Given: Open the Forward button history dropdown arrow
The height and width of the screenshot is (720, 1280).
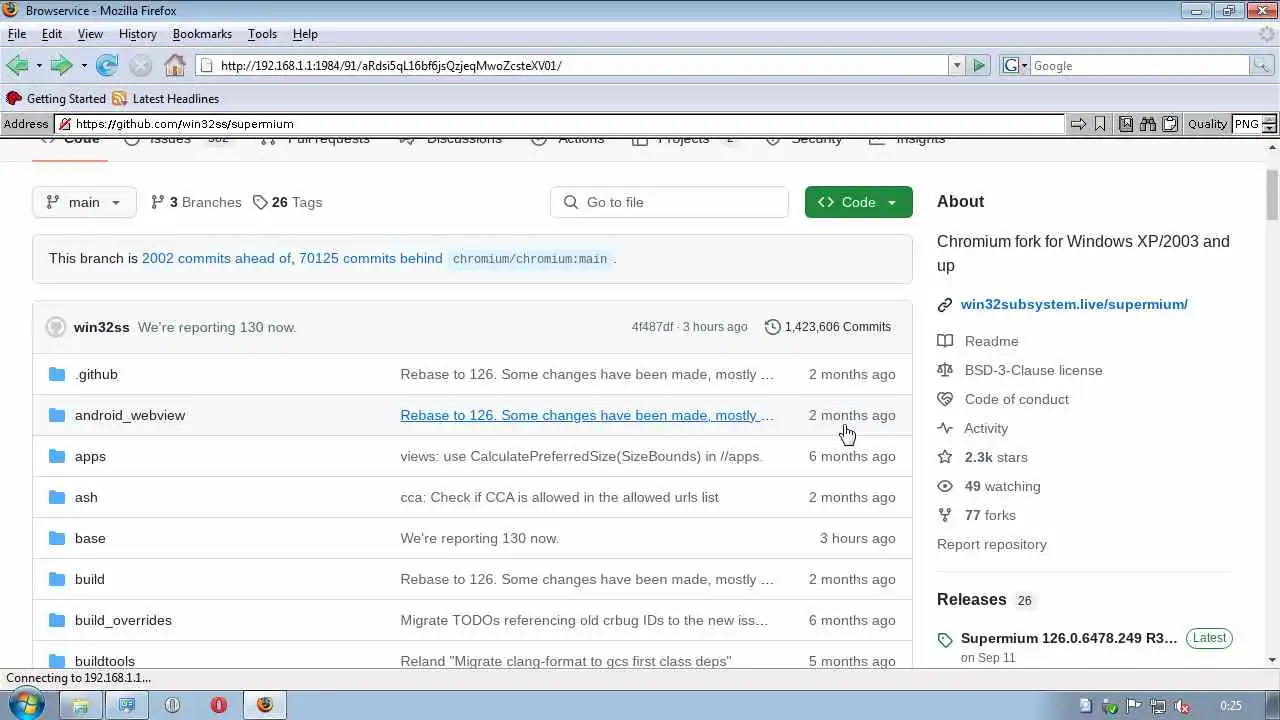Looking at the screenshot, I should coord(84,66).
